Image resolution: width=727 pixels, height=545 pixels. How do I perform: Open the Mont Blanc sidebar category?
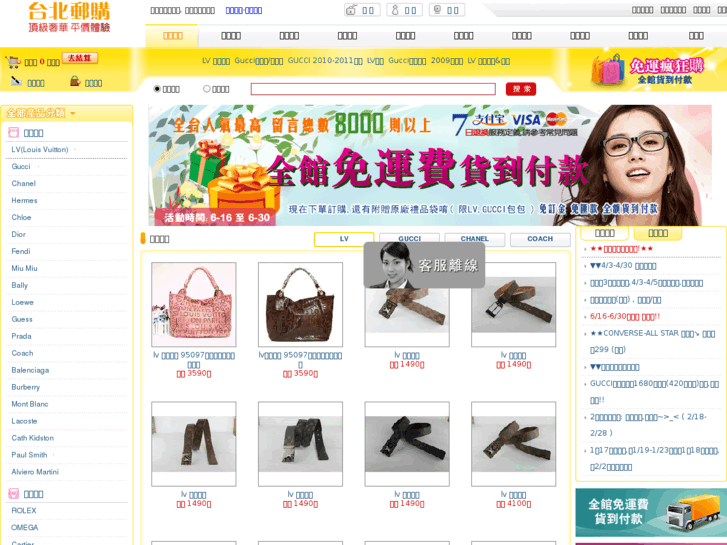click(x=30, y=404)
